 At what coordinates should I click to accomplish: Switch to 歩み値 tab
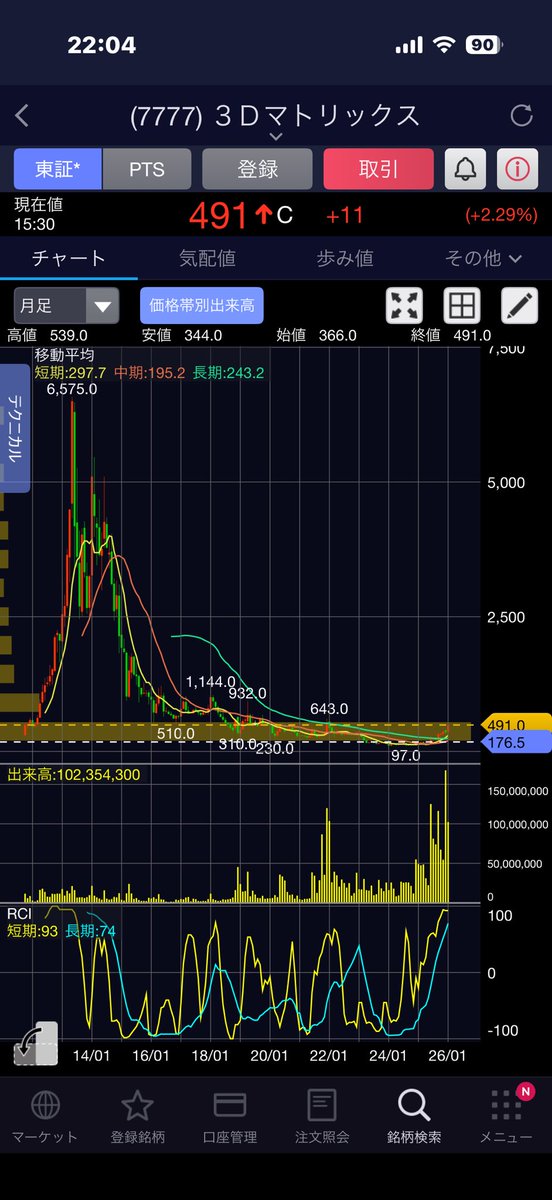[x=345, y=258]
